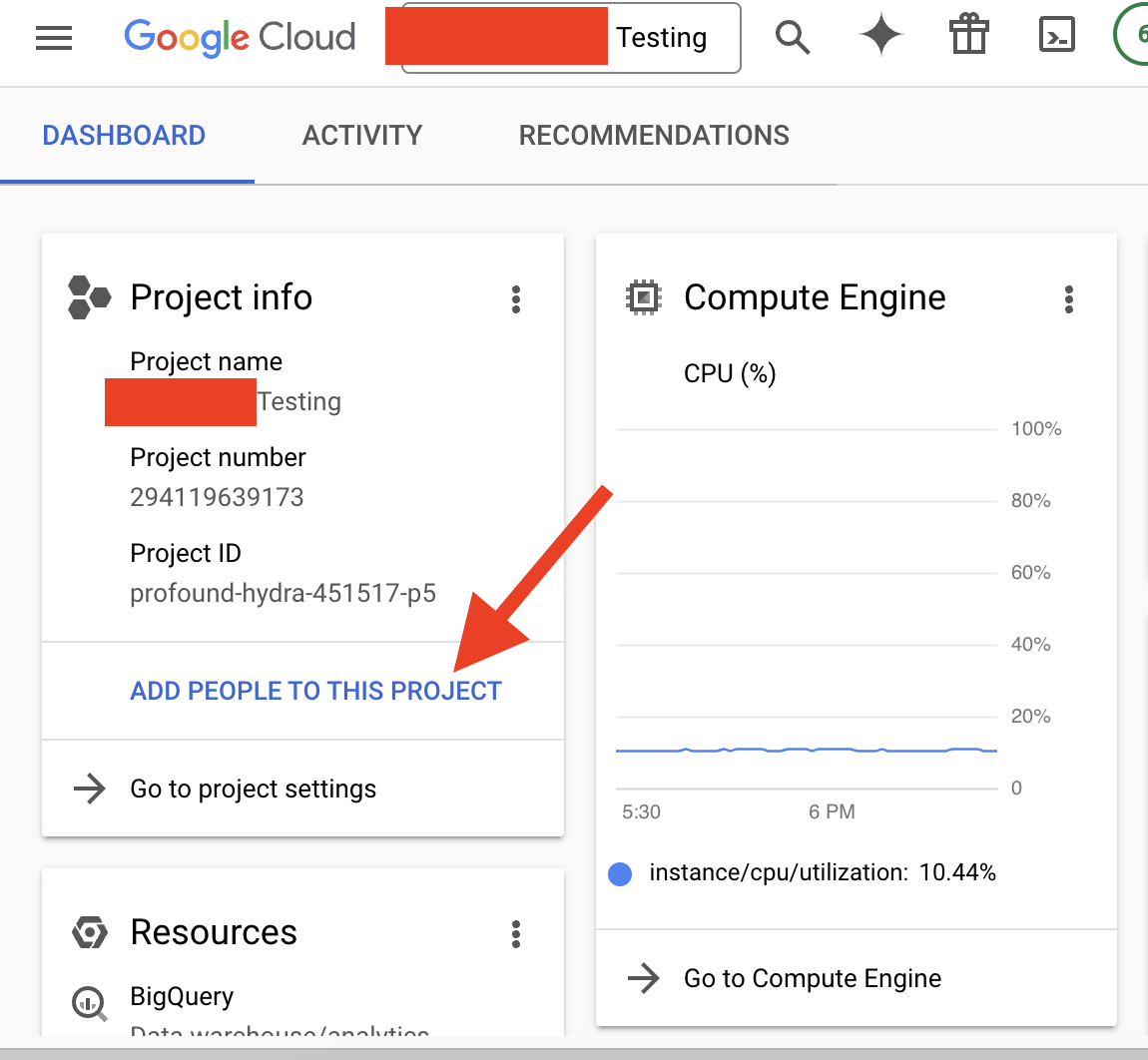Switch to the Recommendations tab
This screenshot has width=1148, height=1060.
654,136
